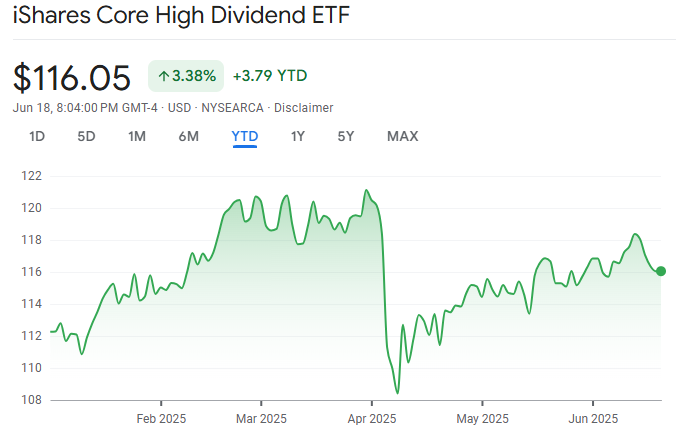Select the 1D time range tab
The width and height of the screenshot is (676, 432).
(x=37, y=137)
